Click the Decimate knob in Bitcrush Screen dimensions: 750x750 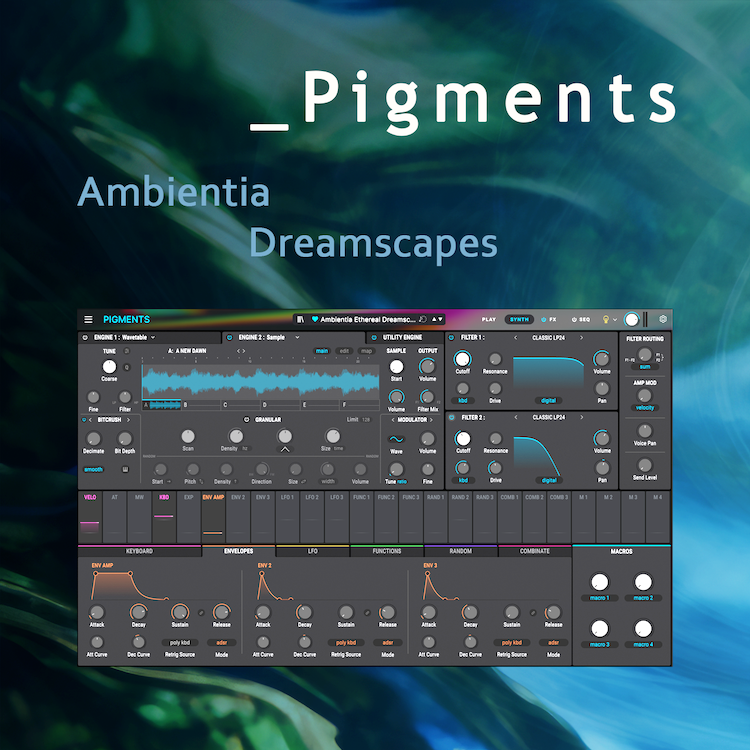(93, 439)
